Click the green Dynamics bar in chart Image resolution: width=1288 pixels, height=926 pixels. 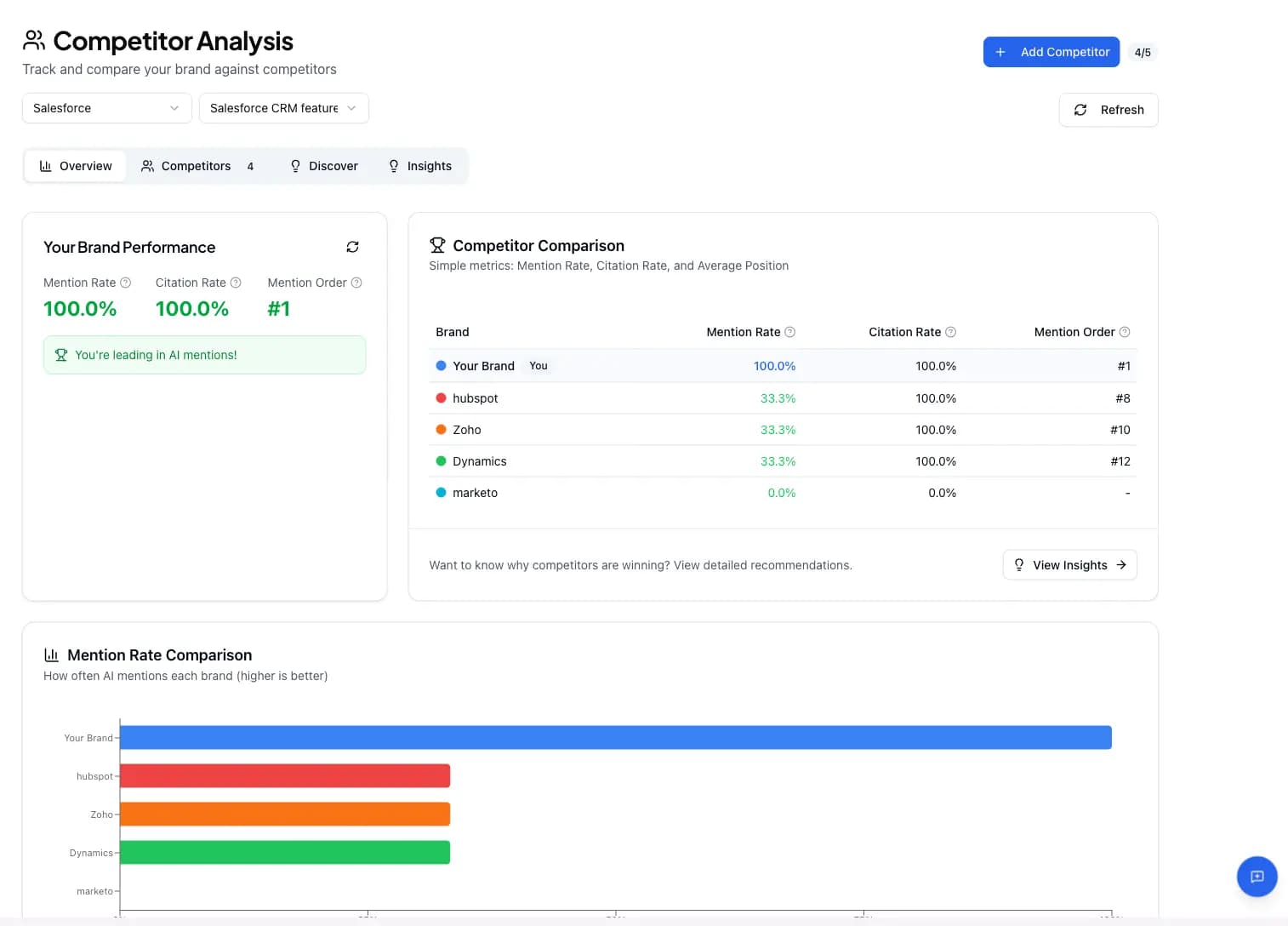[285, 852]
